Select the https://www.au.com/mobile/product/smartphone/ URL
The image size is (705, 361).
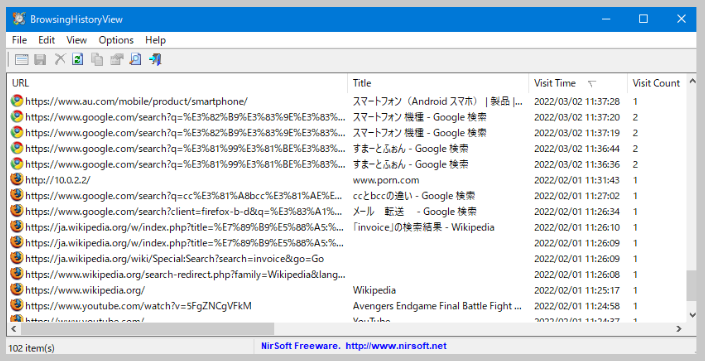(x=136, y=102)
